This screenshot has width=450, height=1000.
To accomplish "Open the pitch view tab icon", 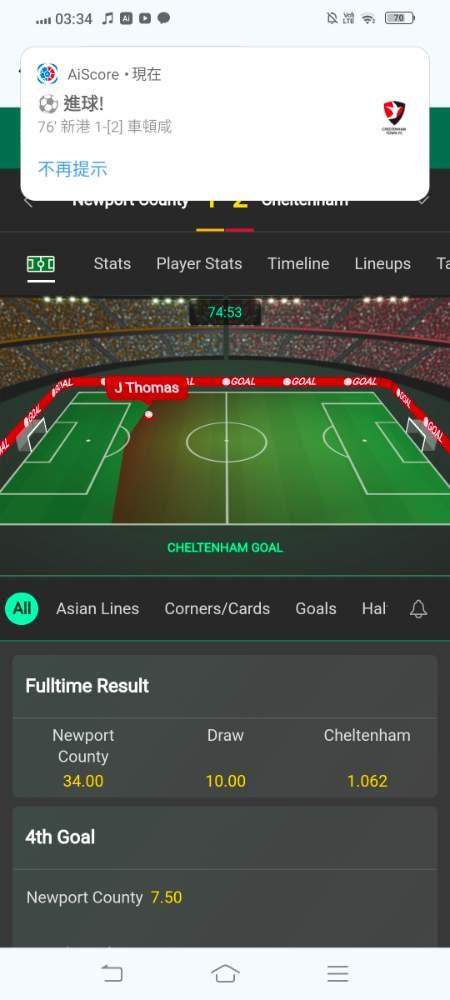I will coord(41,264).
